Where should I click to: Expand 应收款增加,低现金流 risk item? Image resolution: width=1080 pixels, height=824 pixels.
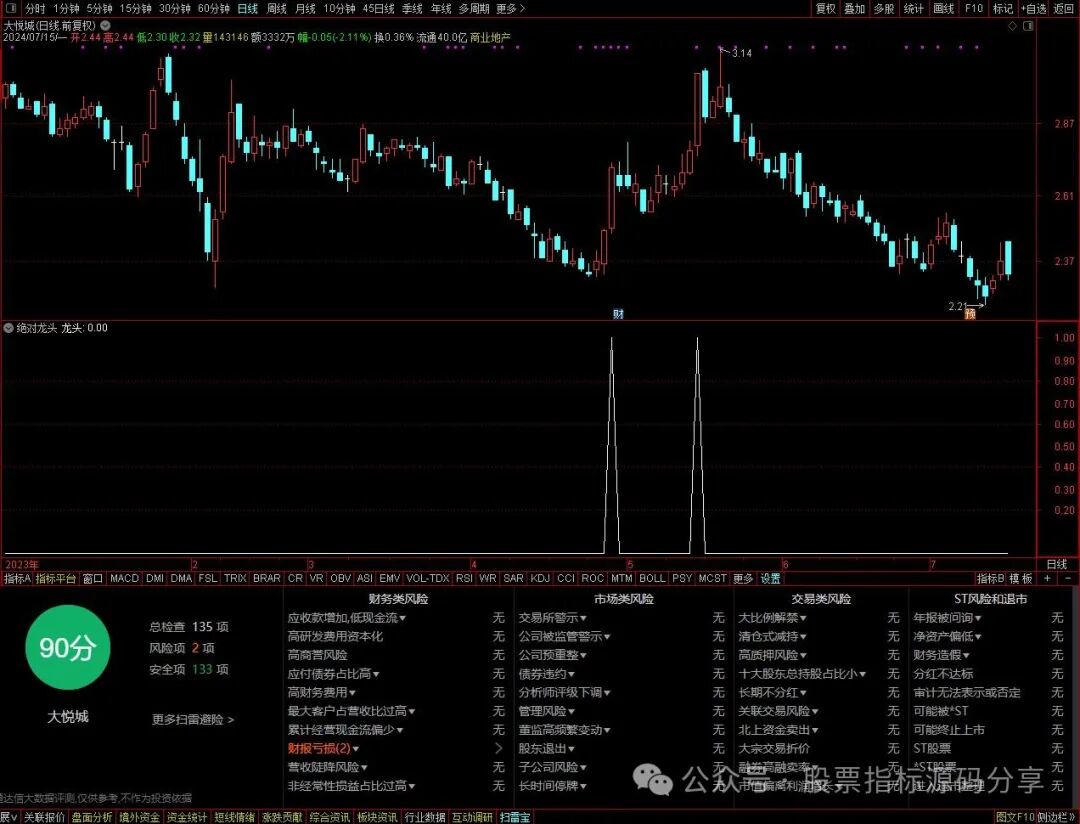tap(346, 618)
